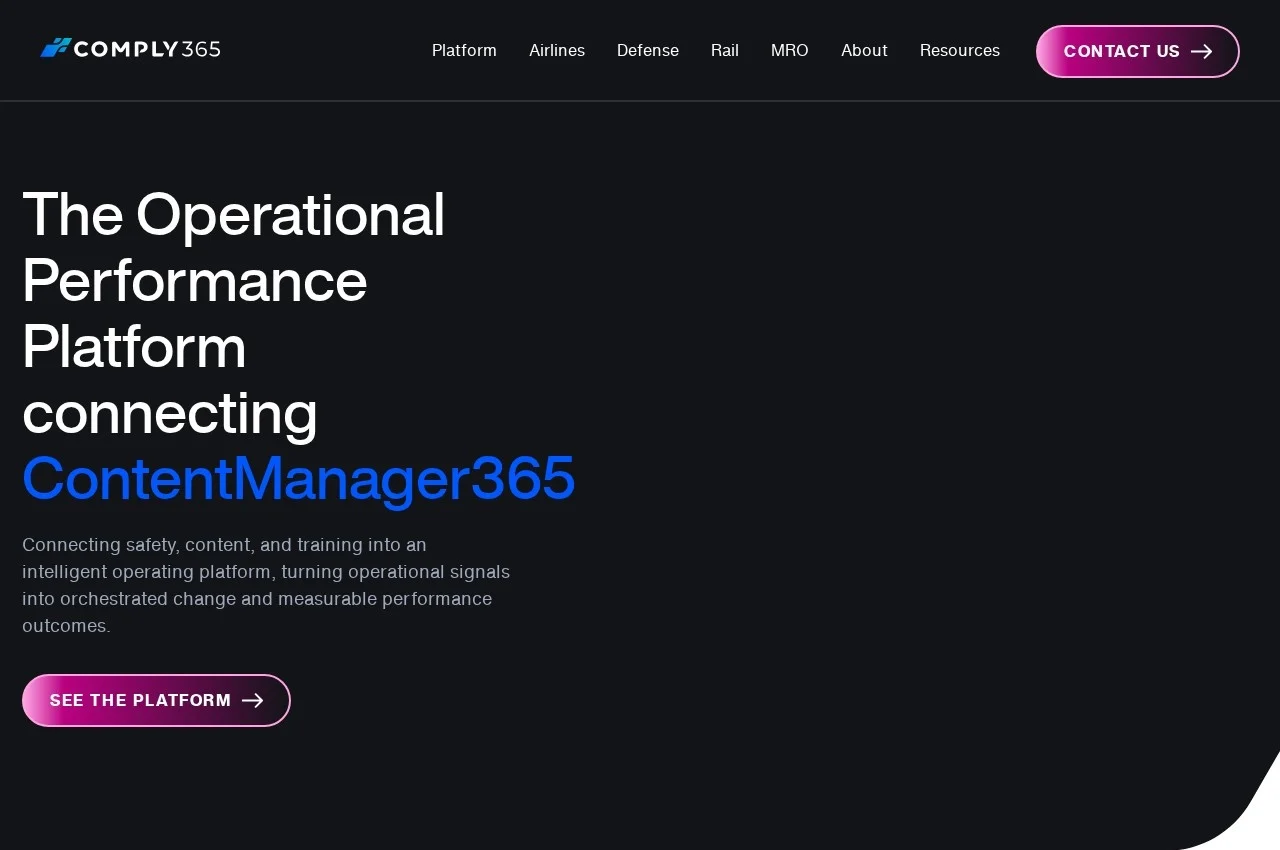Click the blue ContentManager365 heading text
Screen dimensions: 1280x850
coord(299,478)
